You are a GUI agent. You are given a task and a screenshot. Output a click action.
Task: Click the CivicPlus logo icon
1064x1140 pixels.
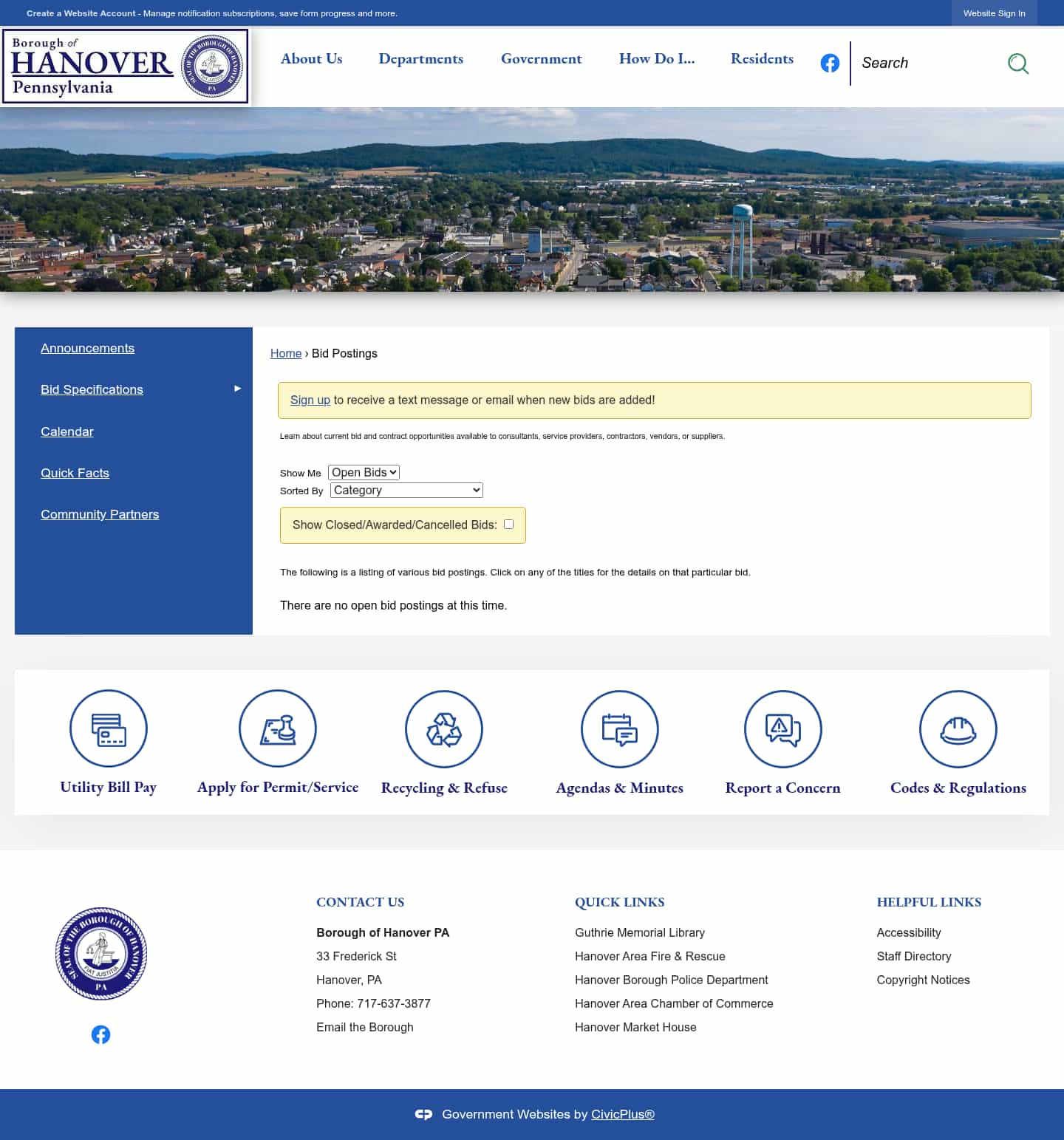point(424,1114)
